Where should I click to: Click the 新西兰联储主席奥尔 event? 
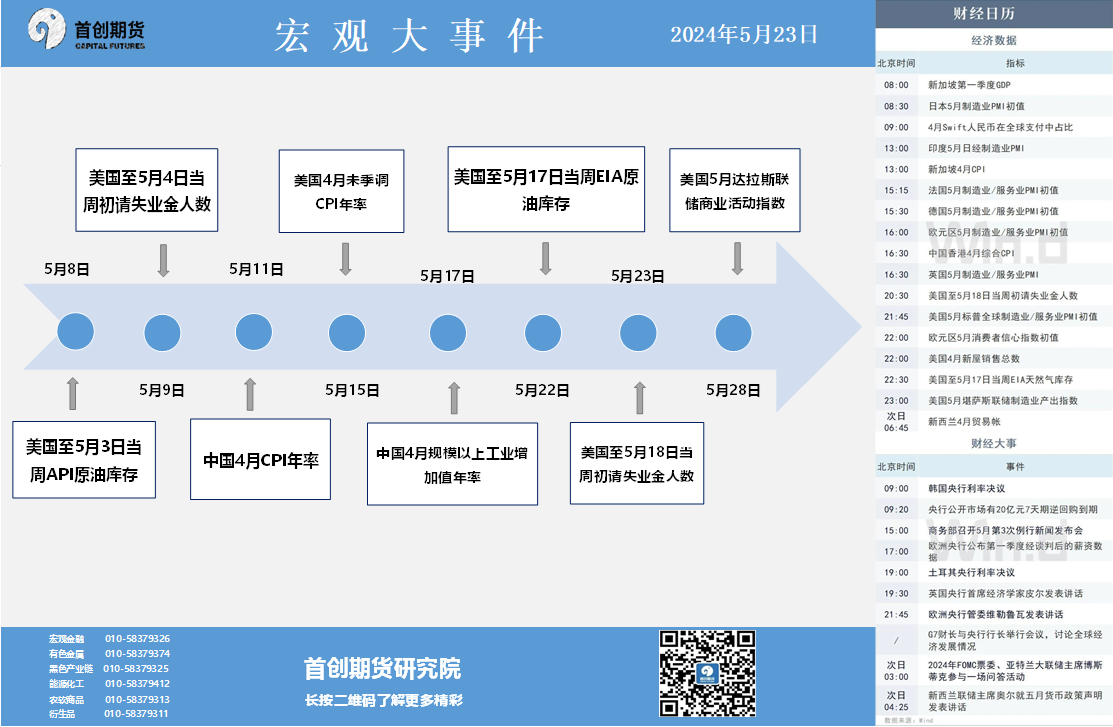[x=994, y=701]
